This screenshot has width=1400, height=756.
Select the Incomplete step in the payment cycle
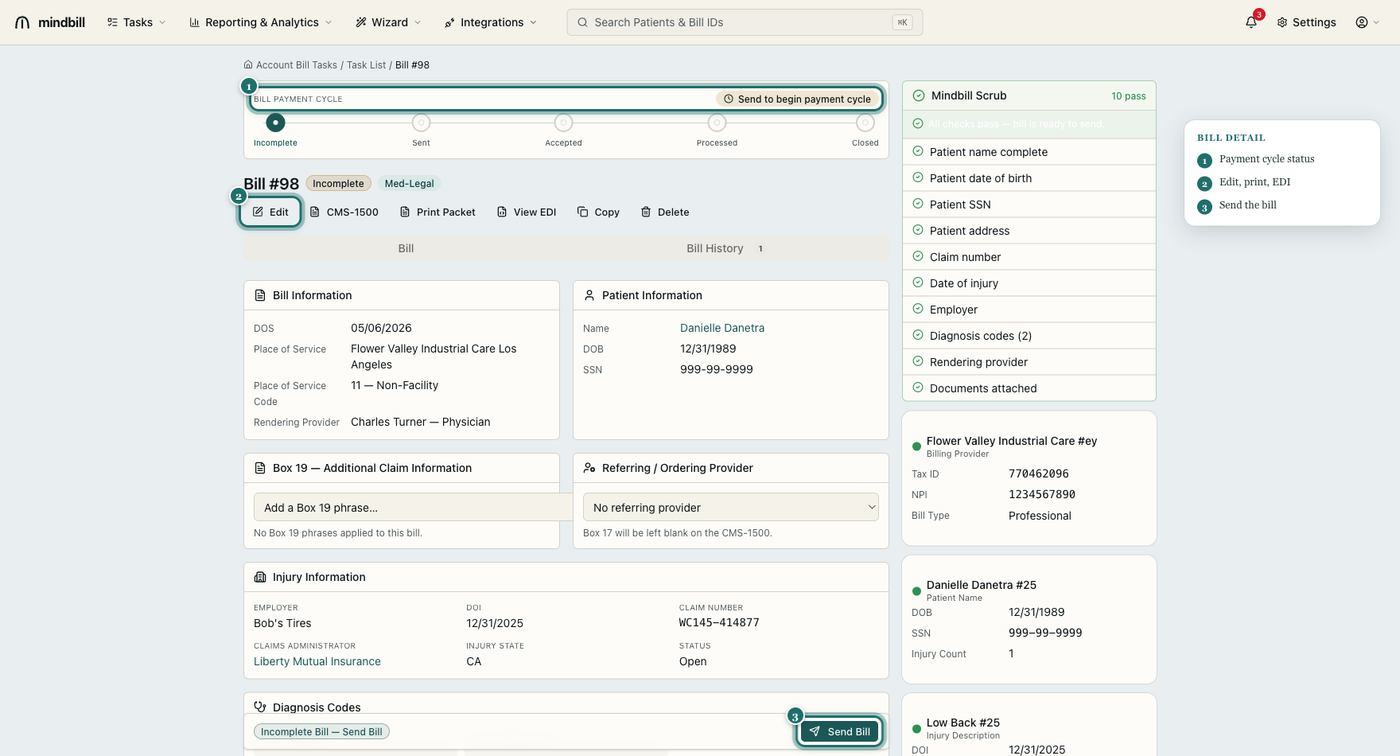(x=275, y=123)
